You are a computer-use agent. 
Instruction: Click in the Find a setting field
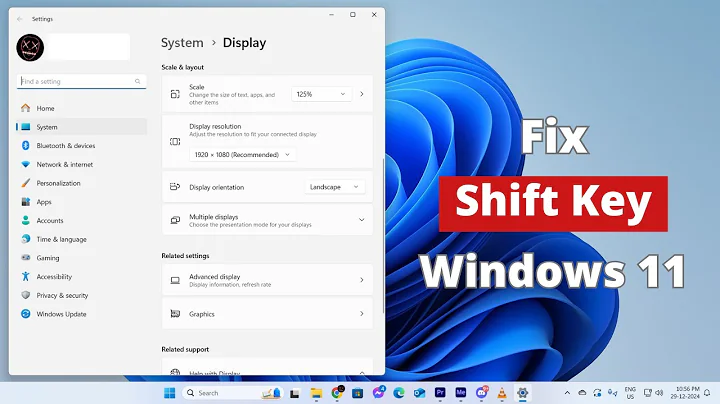82,81
